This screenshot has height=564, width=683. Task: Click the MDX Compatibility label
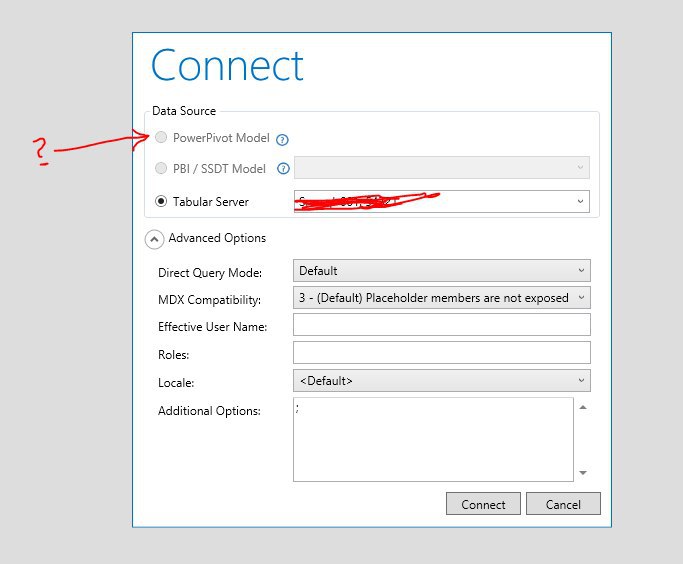(x=210, y=300)
